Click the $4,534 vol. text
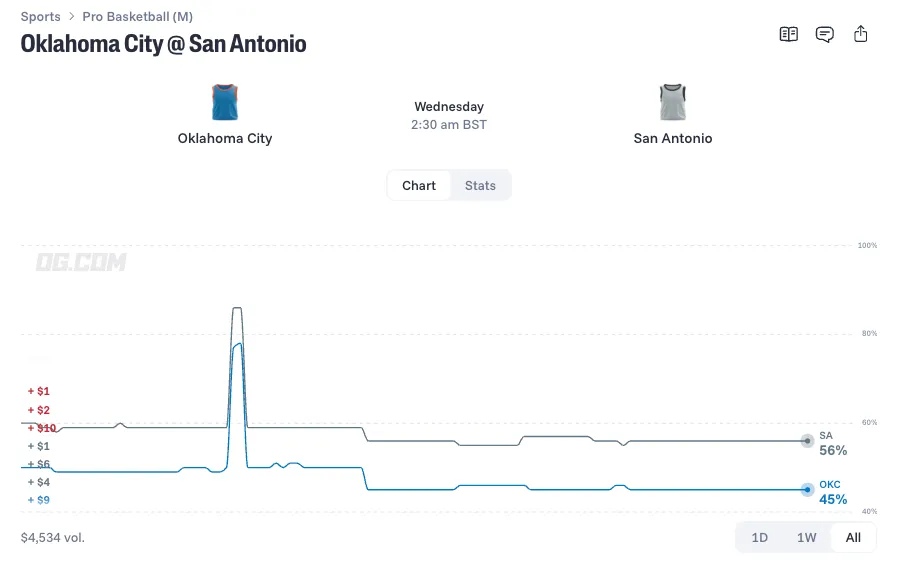The height and width of the screenshot is (565, 898). point(53,538)
